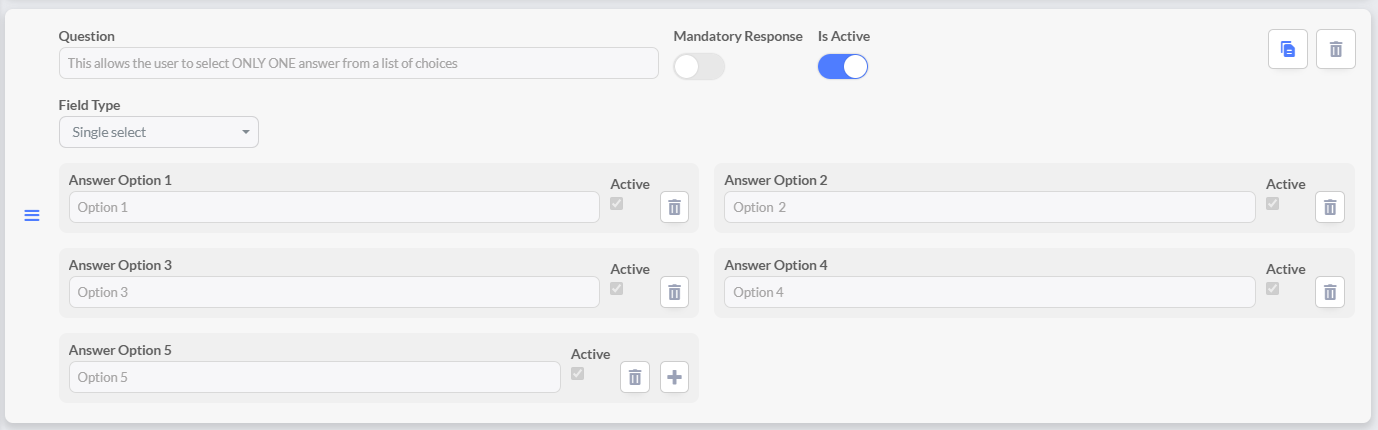1378x430 pixels.
Task: Select the Answer Option 3 input box
Action: click(x=334, y=292)
